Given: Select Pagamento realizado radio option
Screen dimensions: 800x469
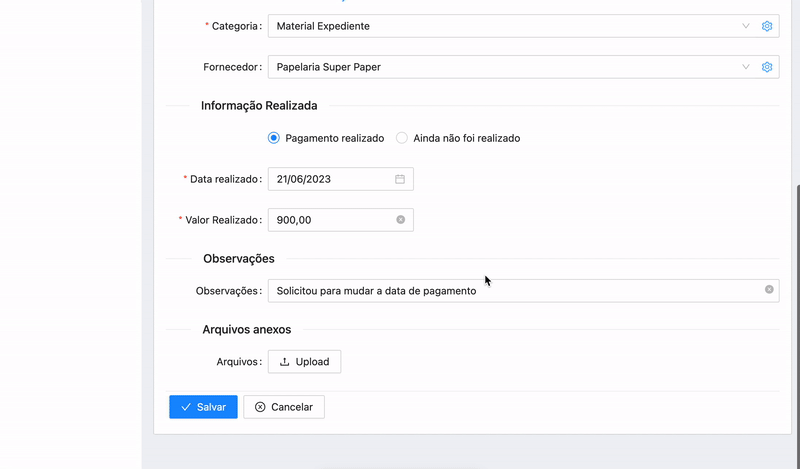Looking at the screenshot, I should tap(274, 138).
